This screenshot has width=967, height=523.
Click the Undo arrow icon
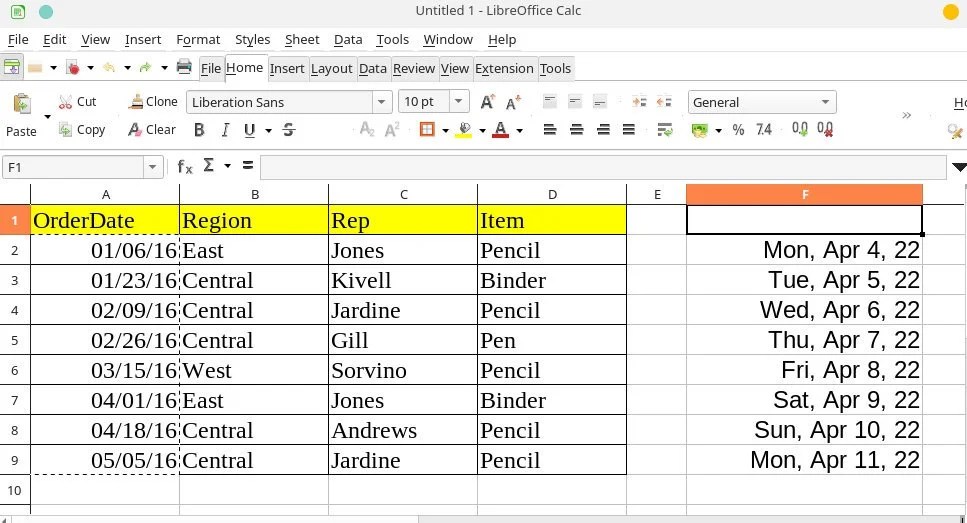[x=109, y=67]
